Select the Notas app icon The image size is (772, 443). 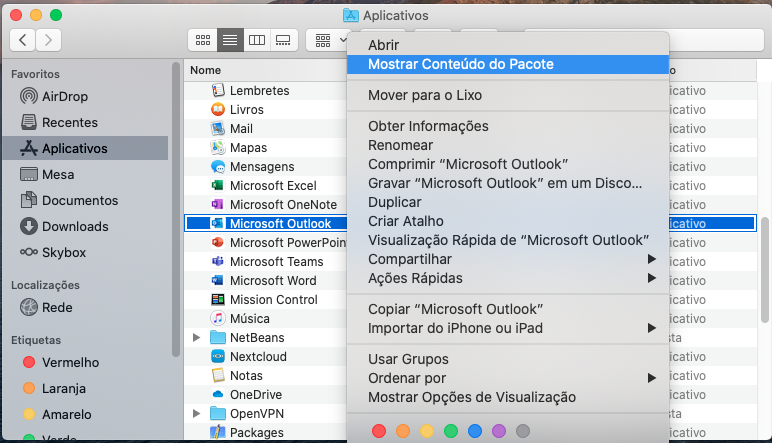pos(218,376)
